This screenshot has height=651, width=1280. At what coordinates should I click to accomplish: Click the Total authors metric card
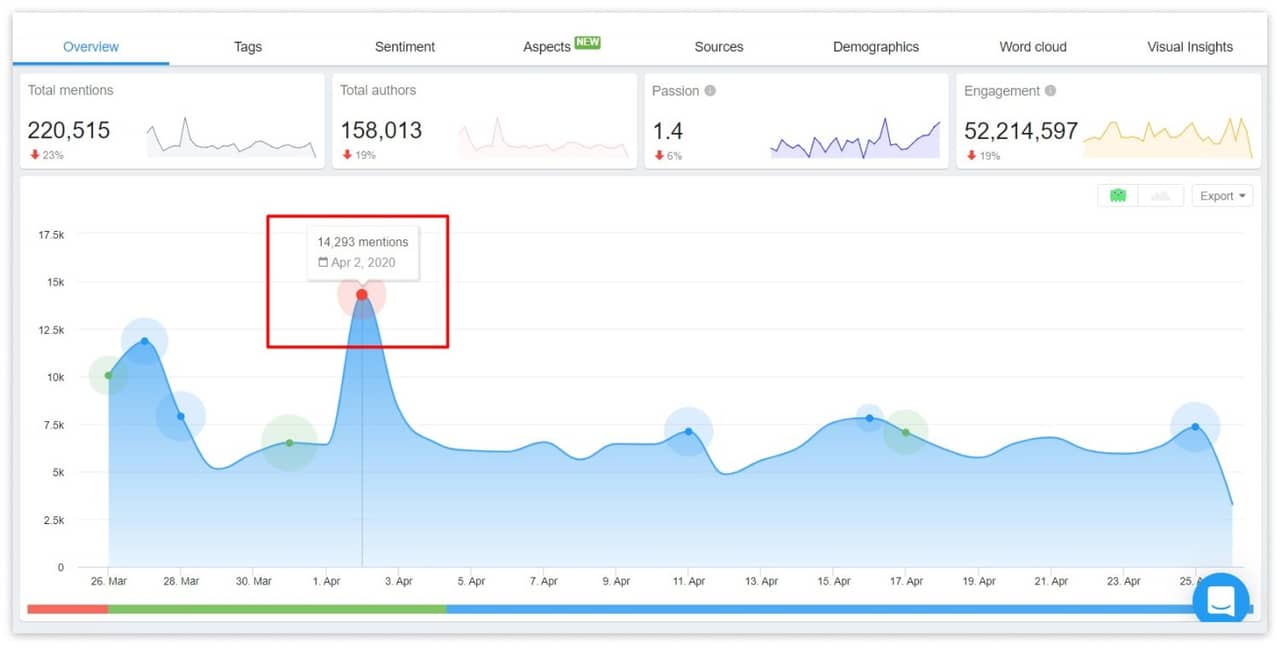point(484,120)
